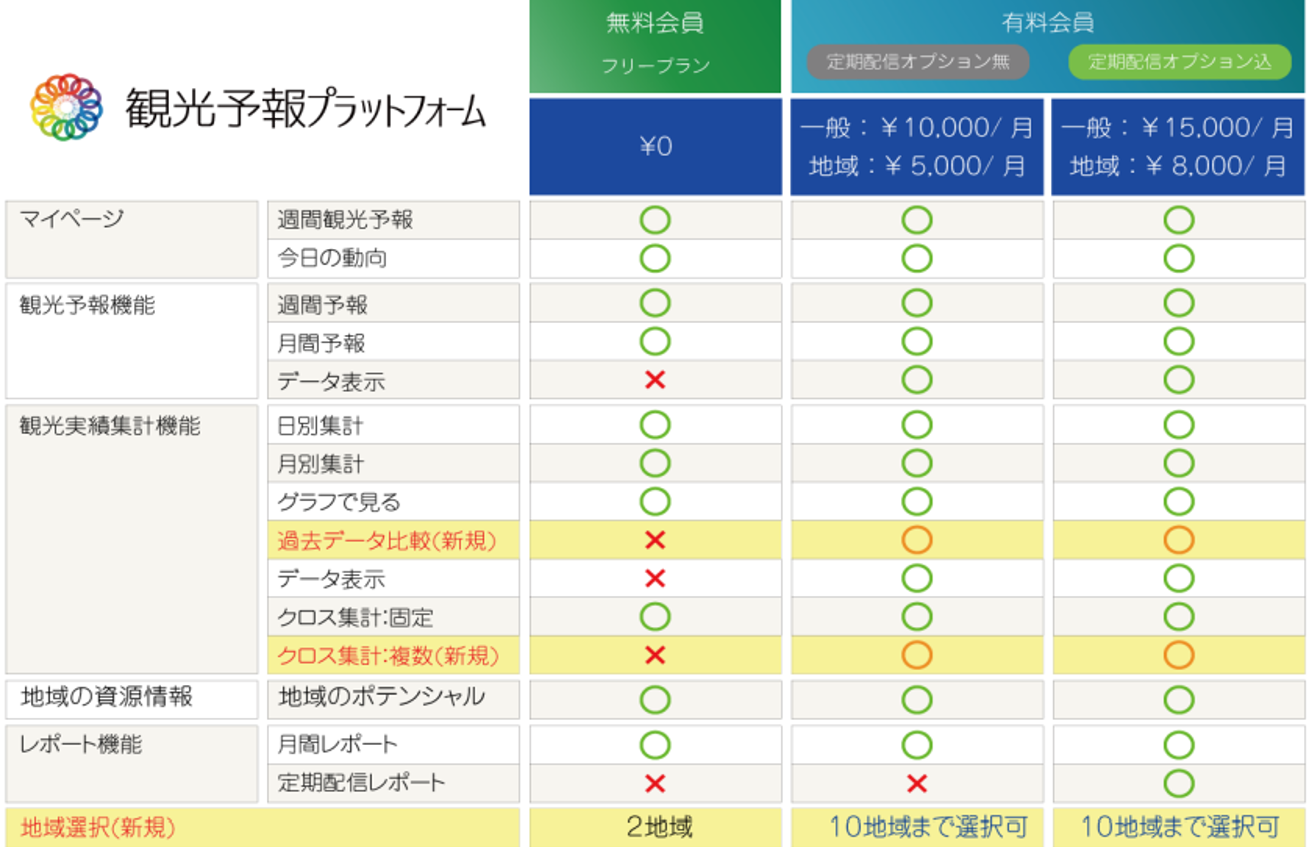Click the 地域選択(新規) row label
This screenshot has height=847, width=1309.
point(100,827)
